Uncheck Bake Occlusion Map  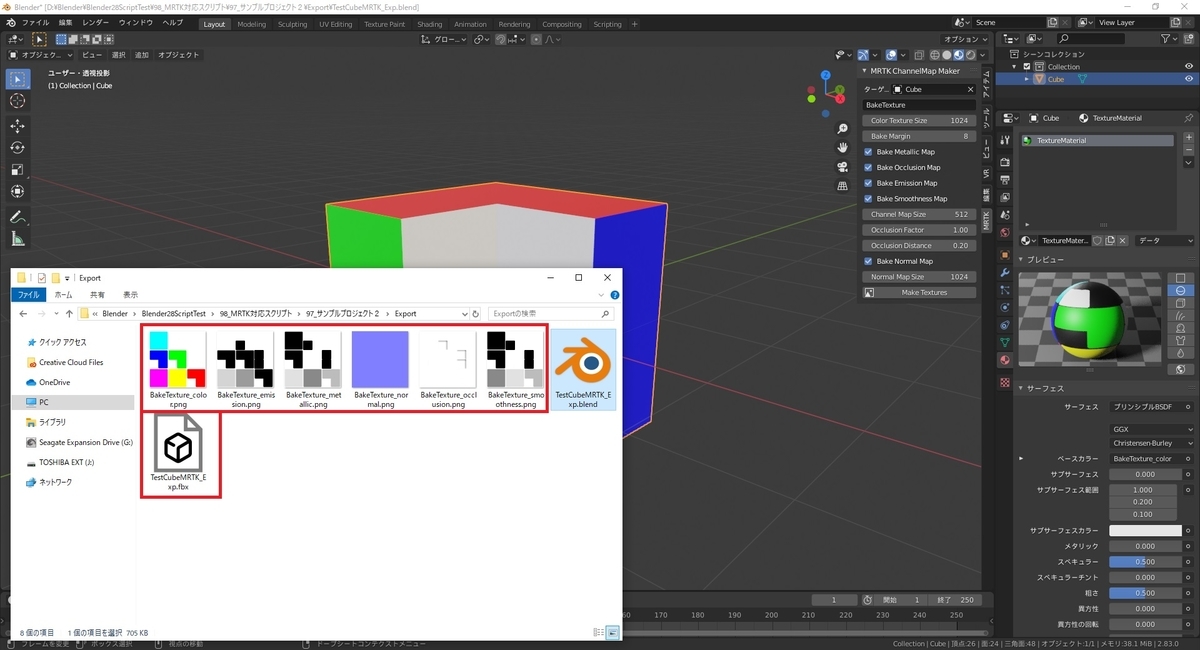click(868, 167)
